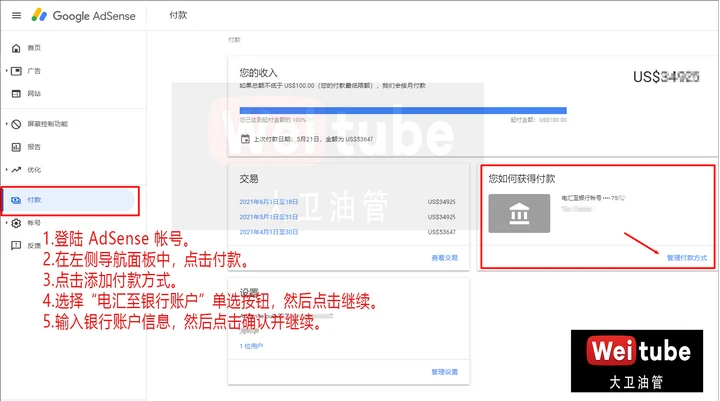This screenshot has width=720, height=401.
Task: Click the 您如何获得付款 card heading
Action: (522, 179)
